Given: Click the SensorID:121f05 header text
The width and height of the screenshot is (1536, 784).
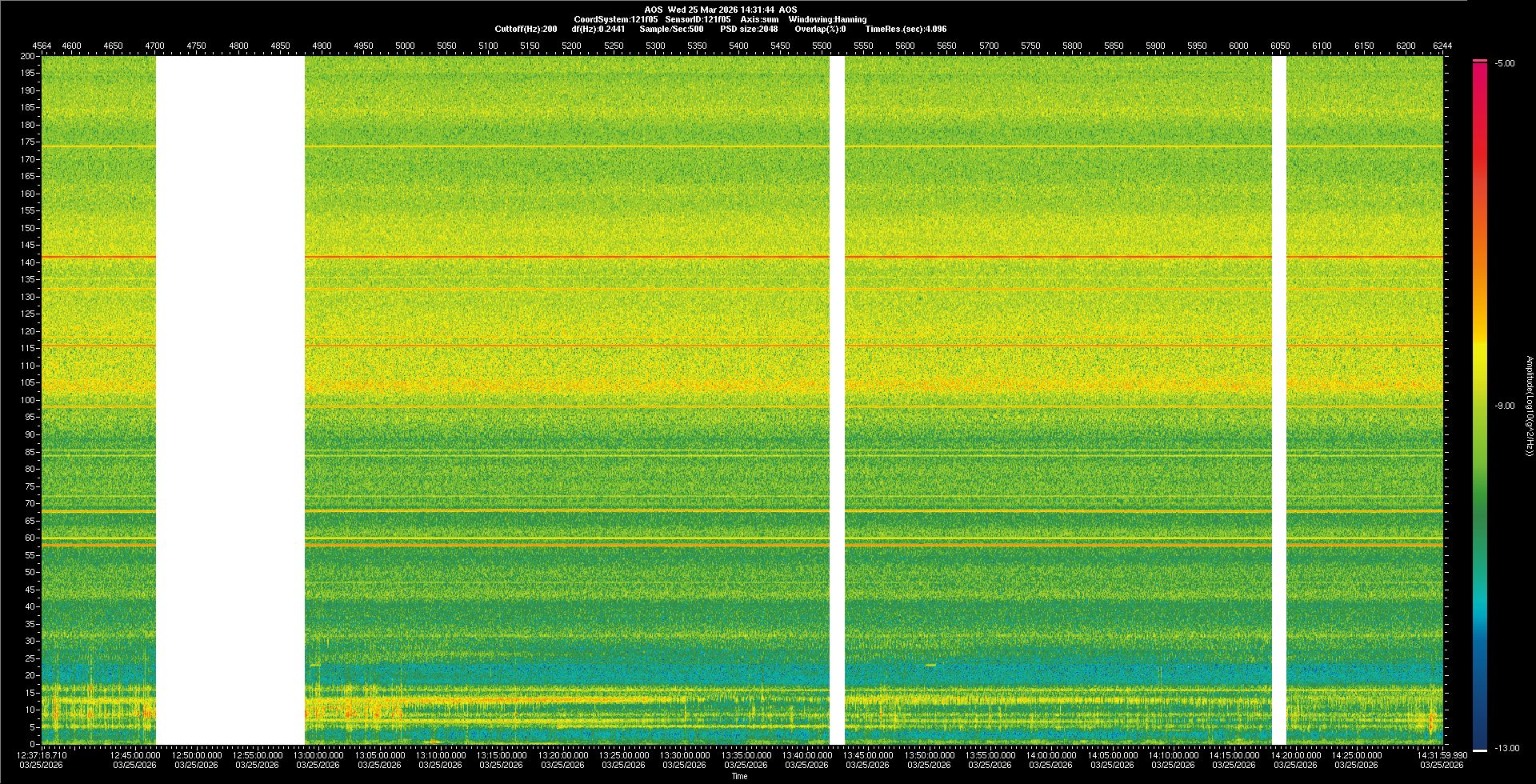Looking at the screenshot, I should coord(698,19).
